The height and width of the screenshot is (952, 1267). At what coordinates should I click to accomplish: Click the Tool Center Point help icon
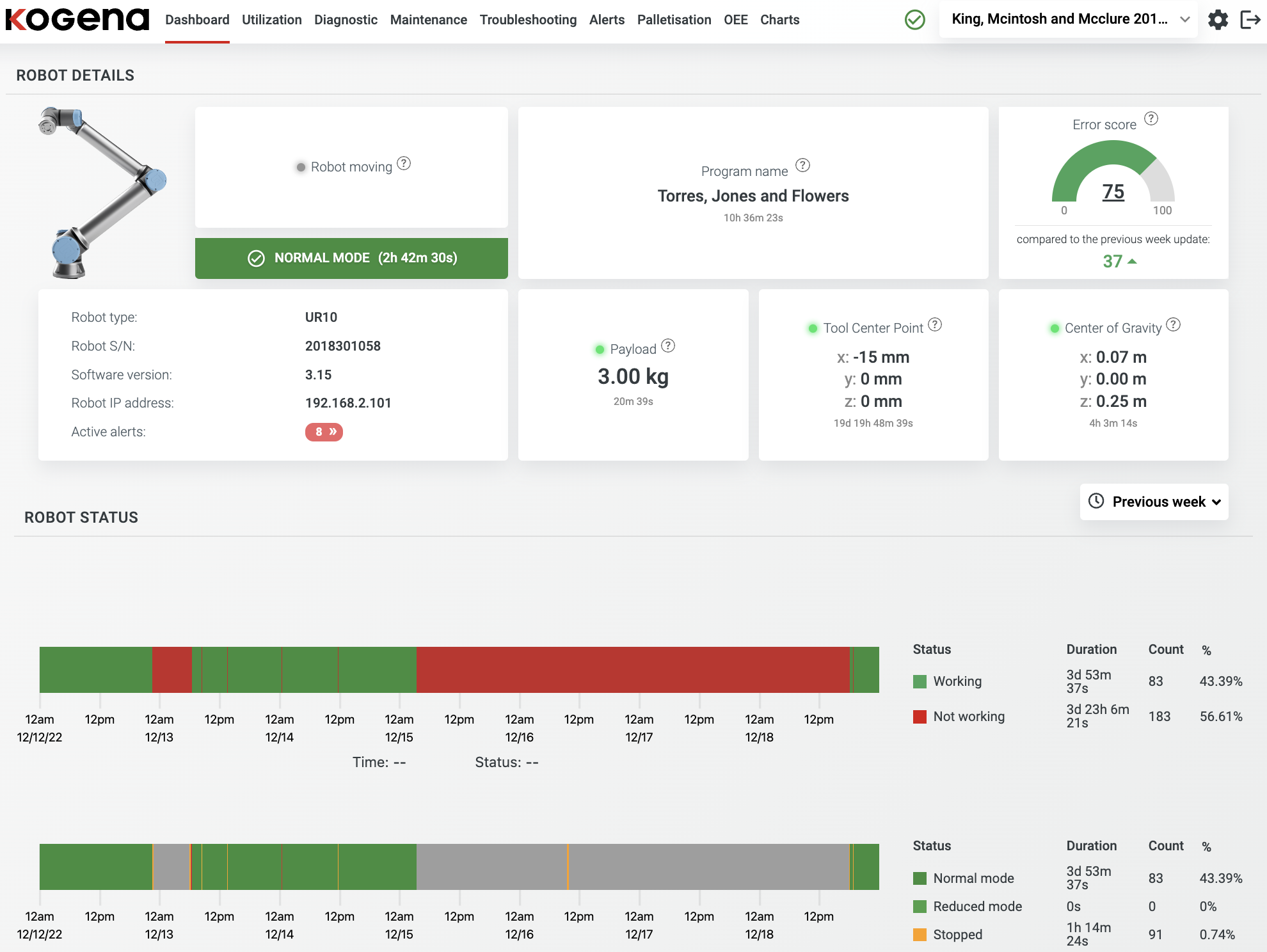[x=935, y=325]
